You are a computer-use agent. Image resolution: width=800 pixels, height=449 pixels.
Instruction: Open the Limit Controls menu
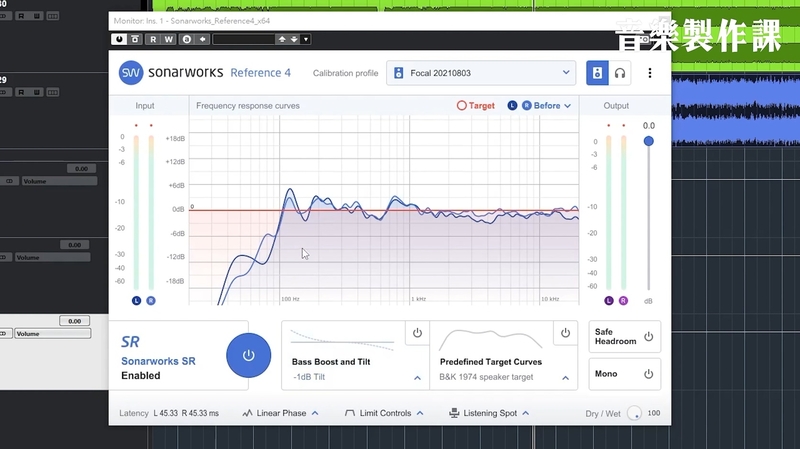click(x=384, y=413)
